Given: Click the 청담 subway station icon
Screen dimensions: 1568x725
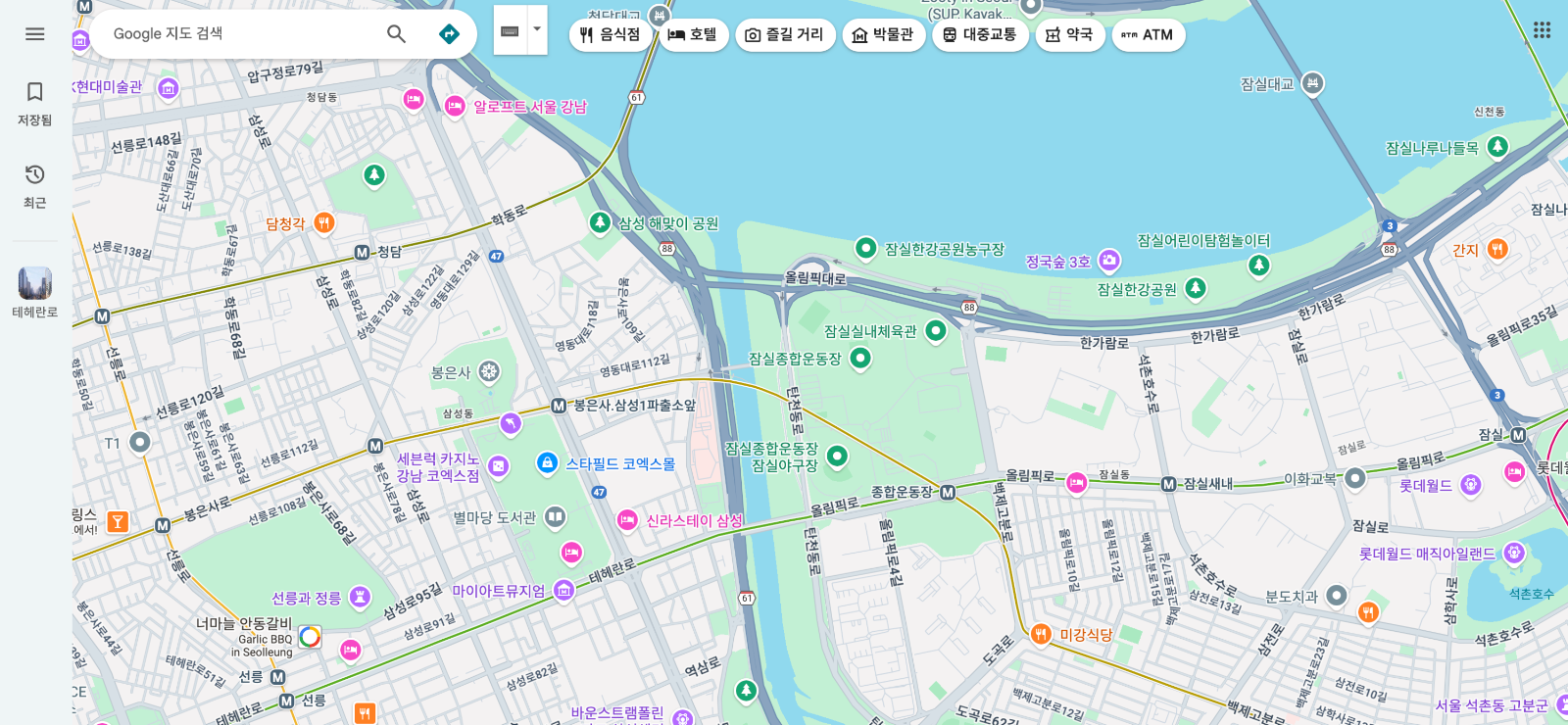Looking at the screenshot, I should coord(362,253).
